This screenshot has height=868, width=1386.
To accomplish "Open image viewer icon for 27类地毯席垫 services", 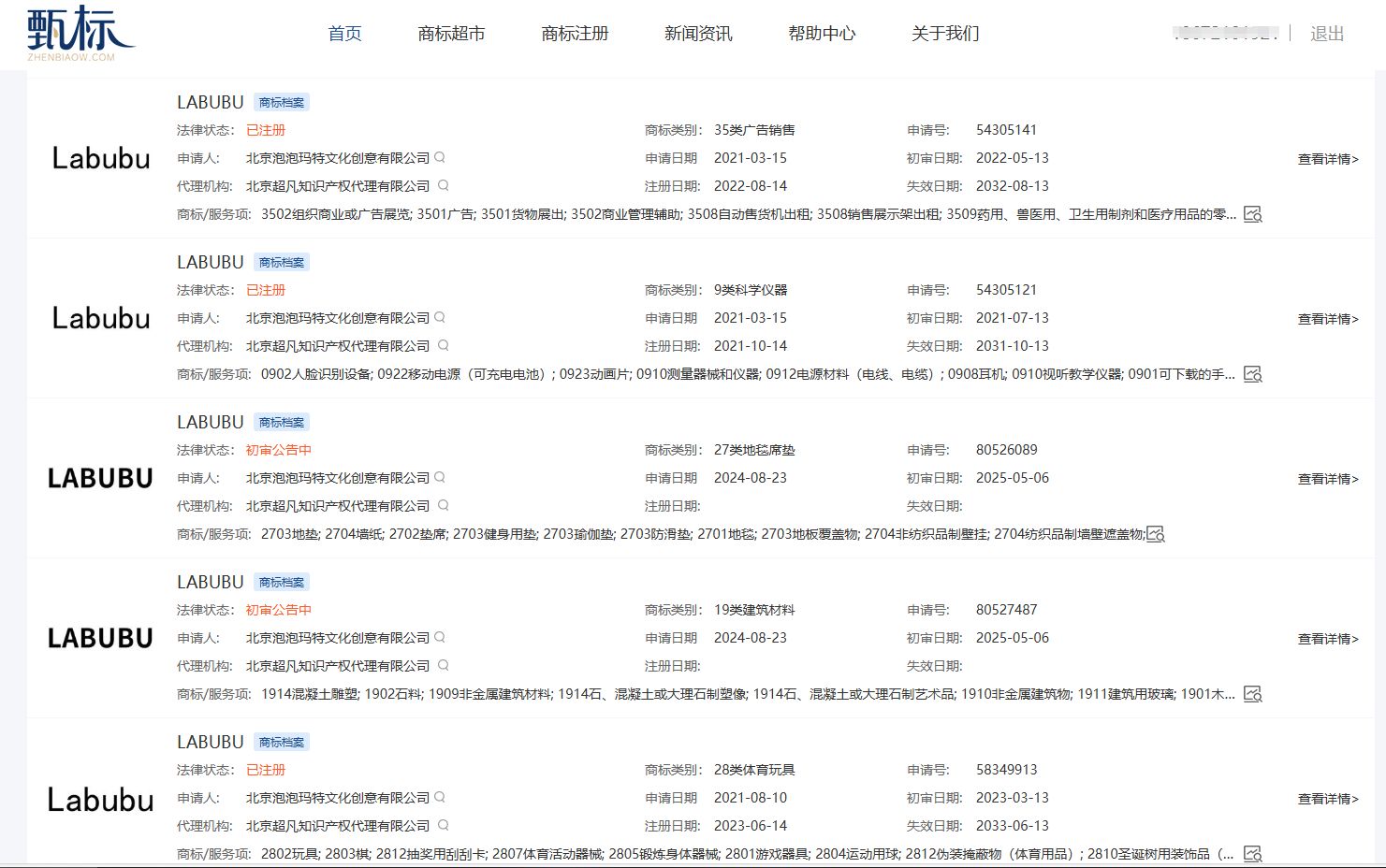I will coord(1156,534).
